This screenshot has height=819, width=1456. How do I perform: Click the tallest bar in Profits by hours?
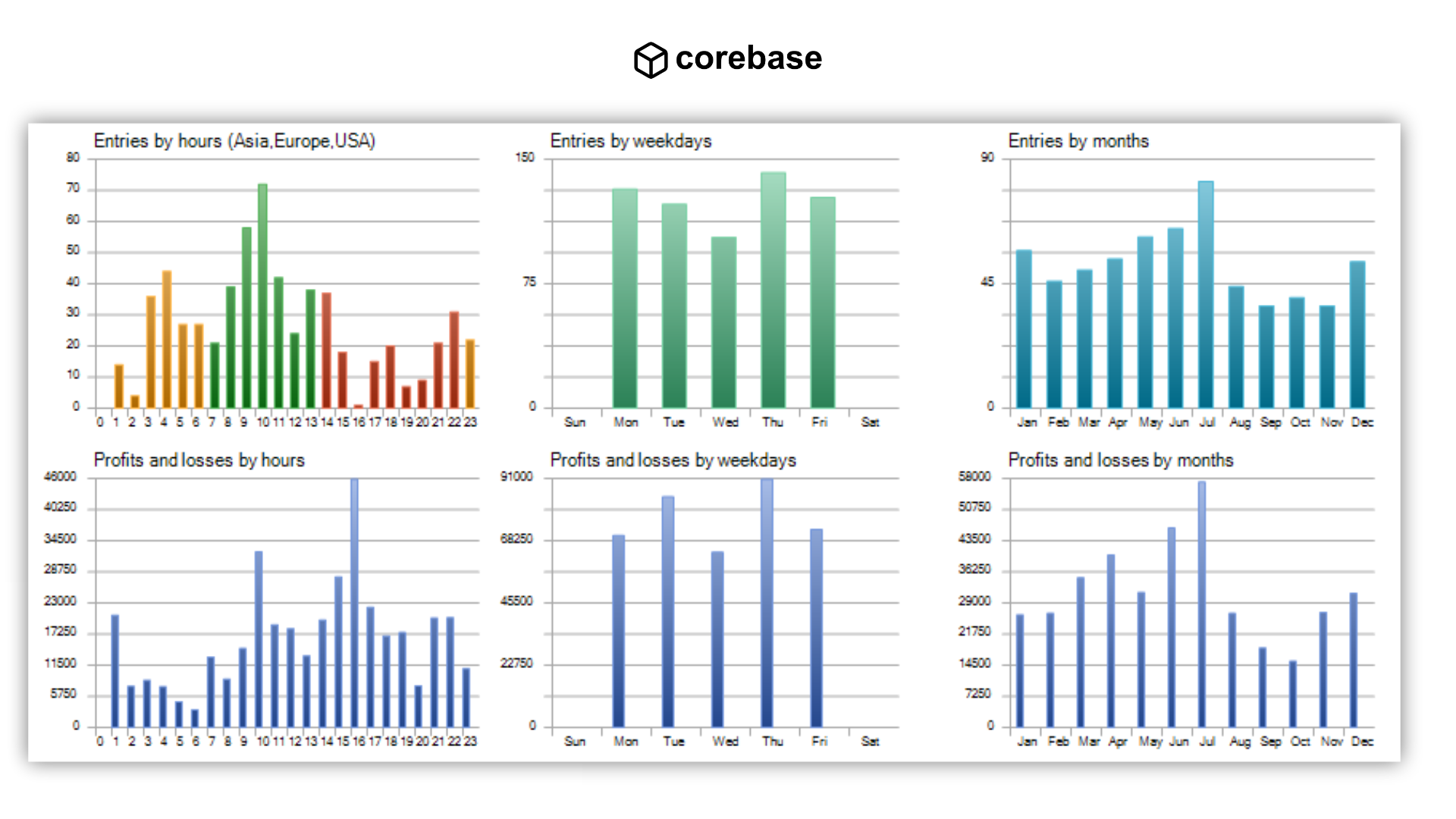354,603
